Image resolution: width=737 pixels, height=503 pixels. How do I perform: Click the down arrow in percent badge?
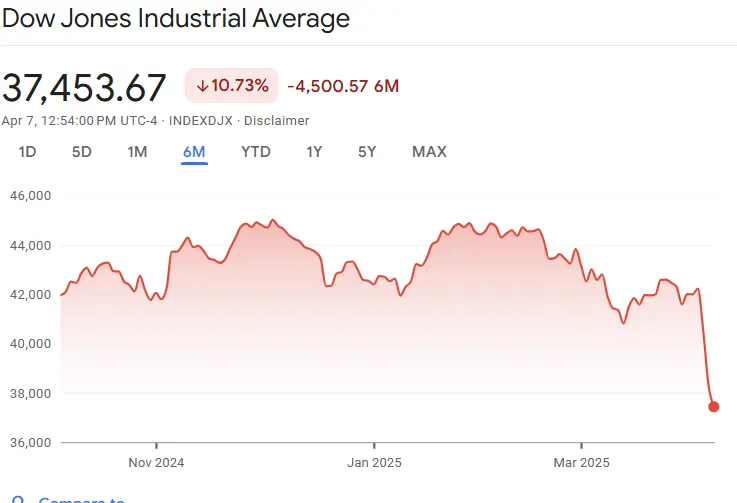click(202, 86)
